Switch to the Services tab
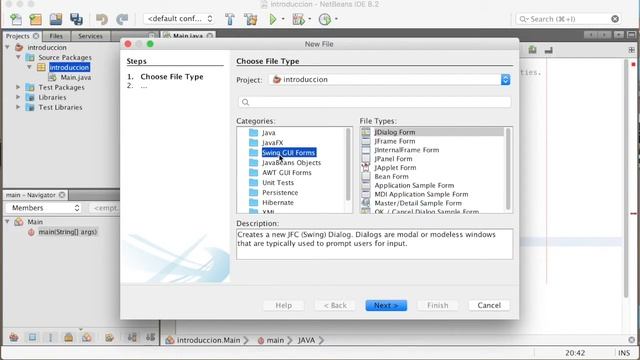Image resolution: width=640 pixels, height=360 pixels. (x=90, y=36)
